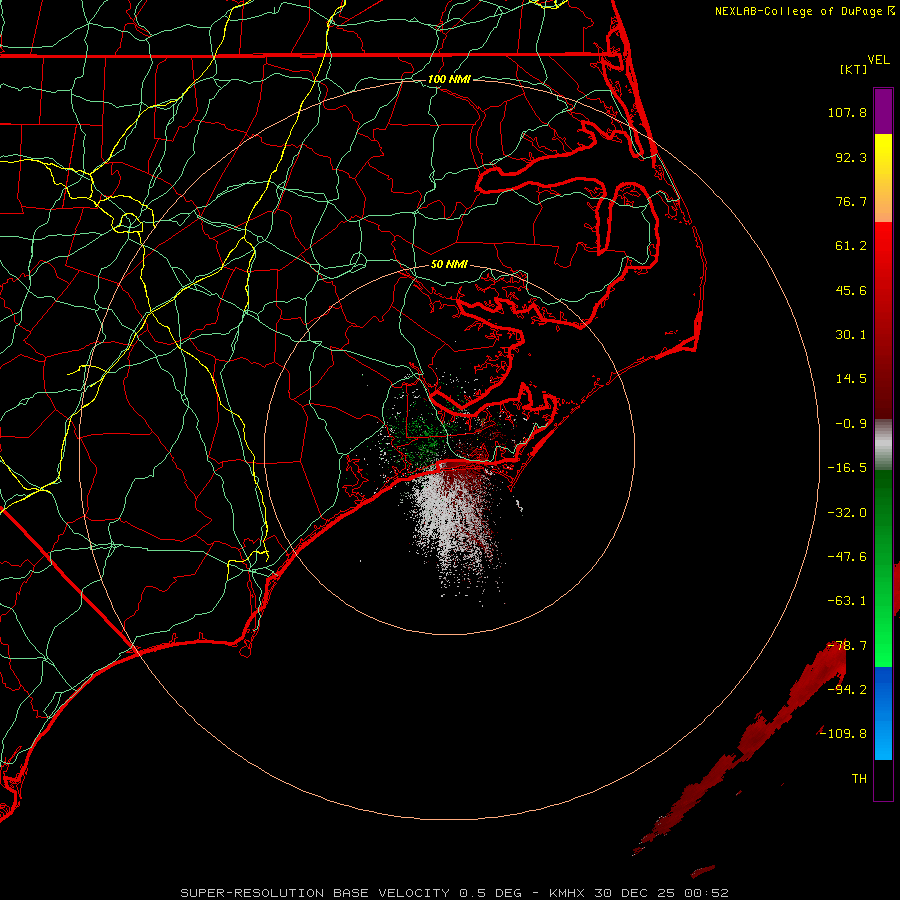Click the Super-Resolution Base Velocity caption
Screen dimensions: 900x900
point(454,893)
